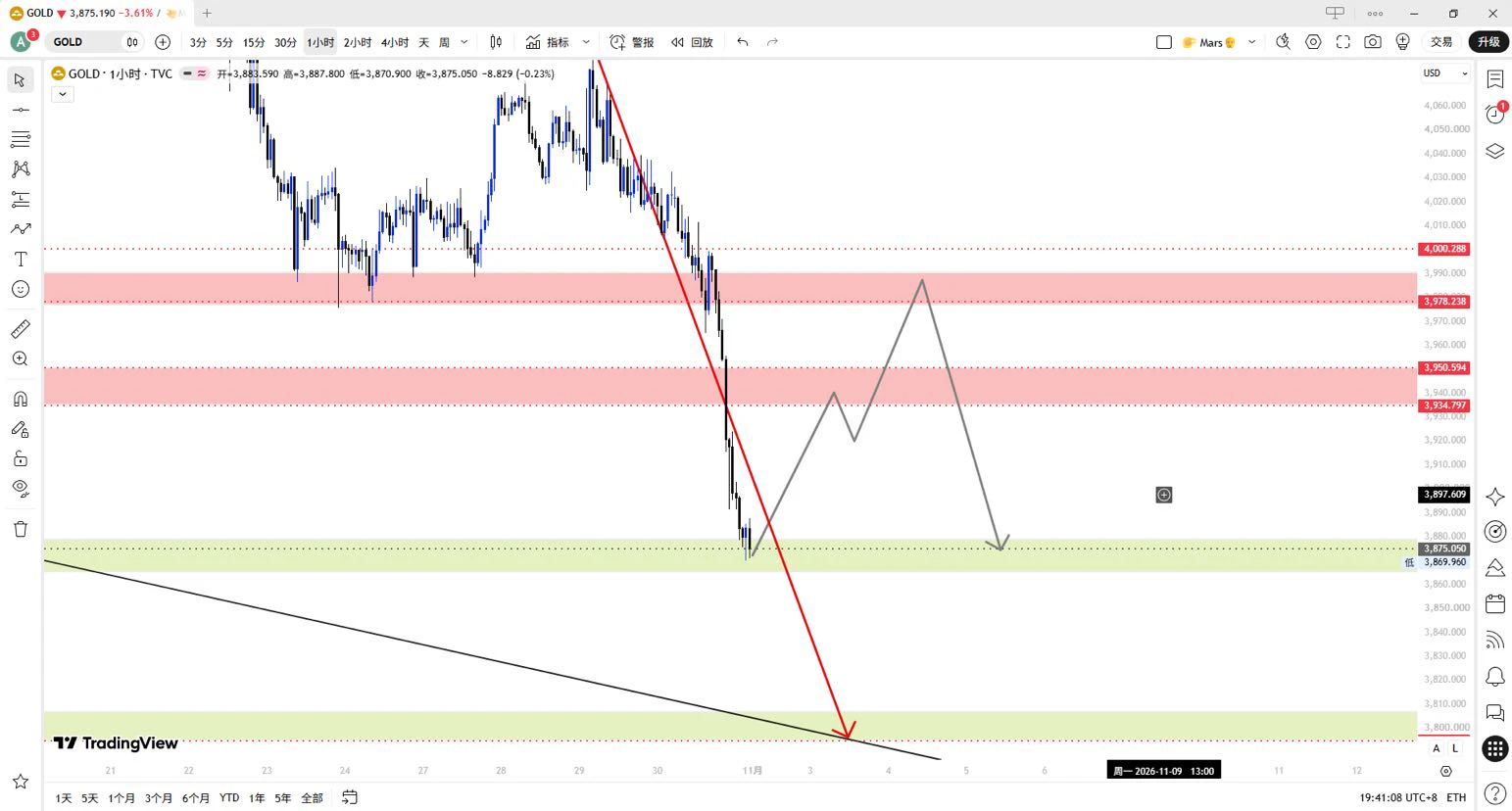This screenshot has height=811, width=1512.
Task: Undo the last chart action
Action: [x=743, y=42]
